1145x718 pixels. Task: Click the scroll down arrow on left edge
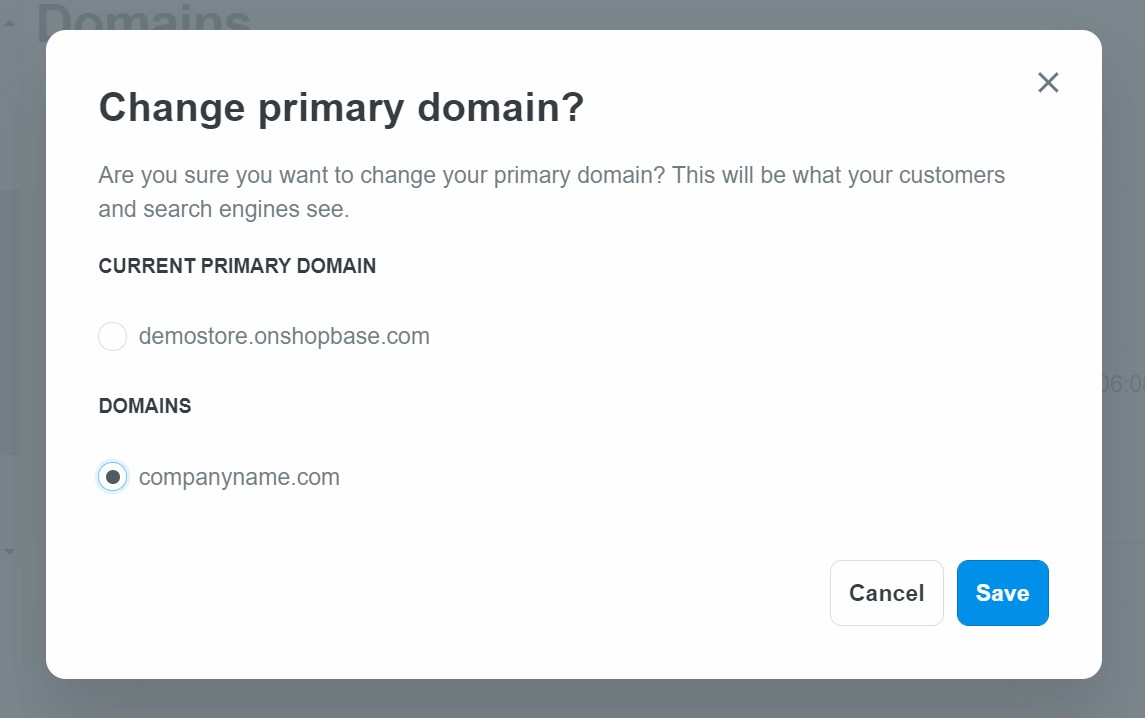(9, 551)
